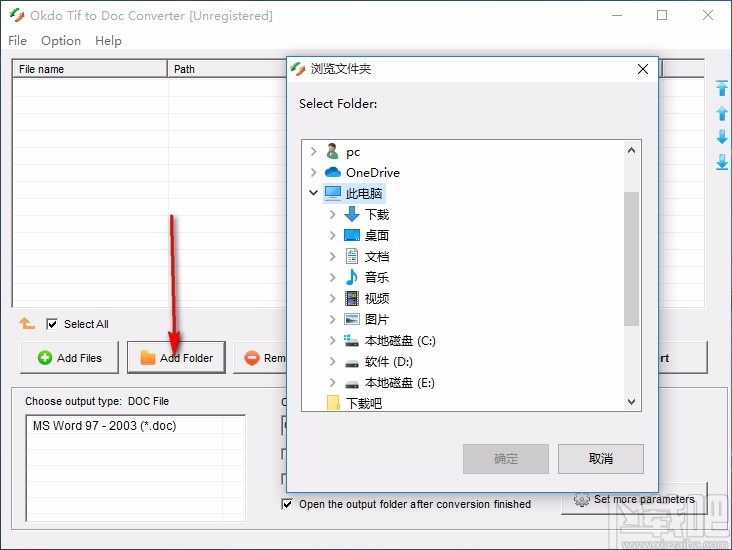This screenshot has width=732, height=550.
Task: Open the Option menu
Action: pos(61,41)
